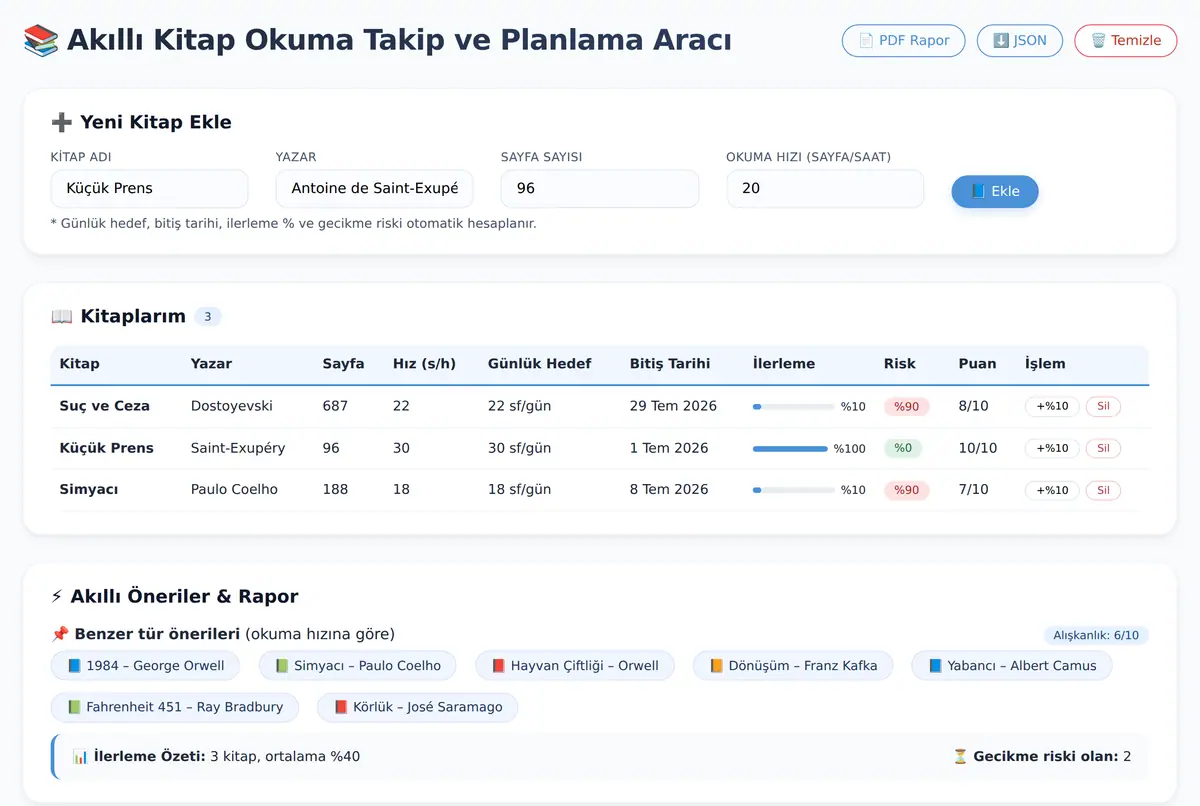Click the Kitaplarım count badge 3

click(208, 317)
